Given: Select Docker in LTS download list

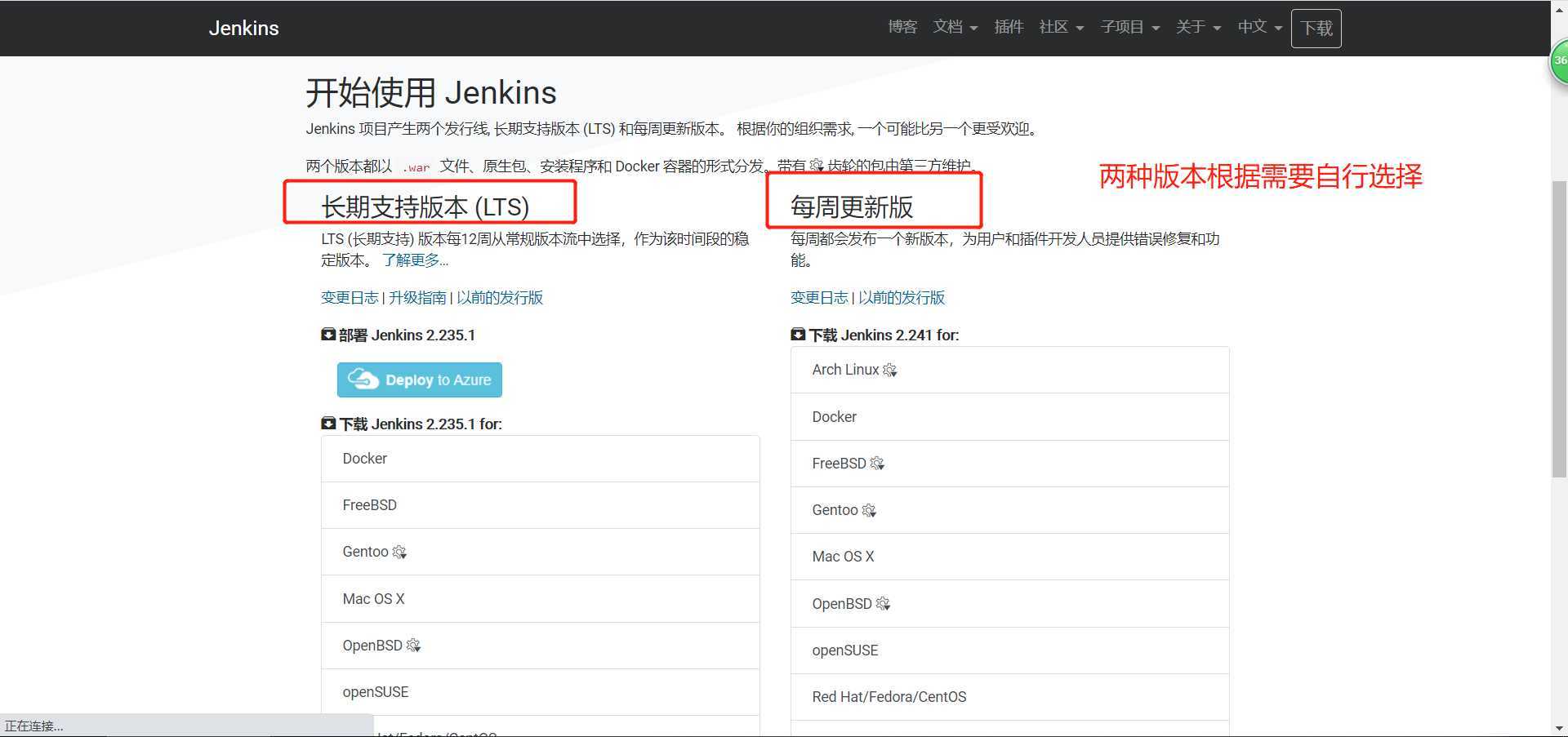Looking at the screenshot, I should click(541, 459).
